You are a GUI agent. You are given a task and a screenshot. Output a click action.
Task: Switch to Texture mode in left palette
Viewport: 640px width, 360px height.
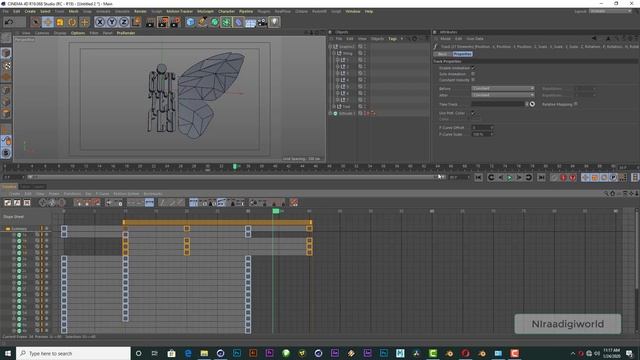click(6, 65)
